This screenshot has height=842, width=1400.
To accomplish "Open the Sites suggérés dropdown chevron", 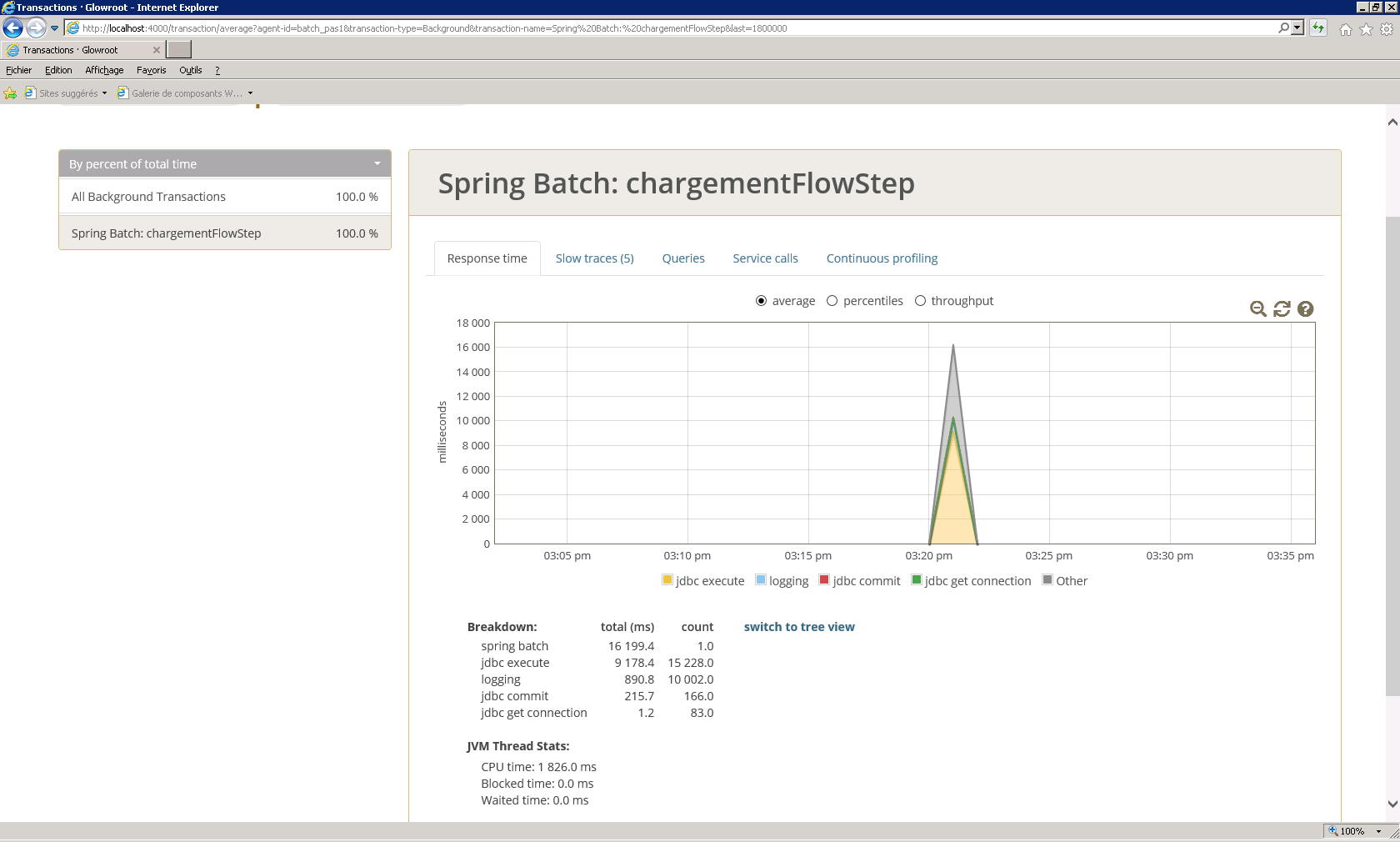I will 103,93.
